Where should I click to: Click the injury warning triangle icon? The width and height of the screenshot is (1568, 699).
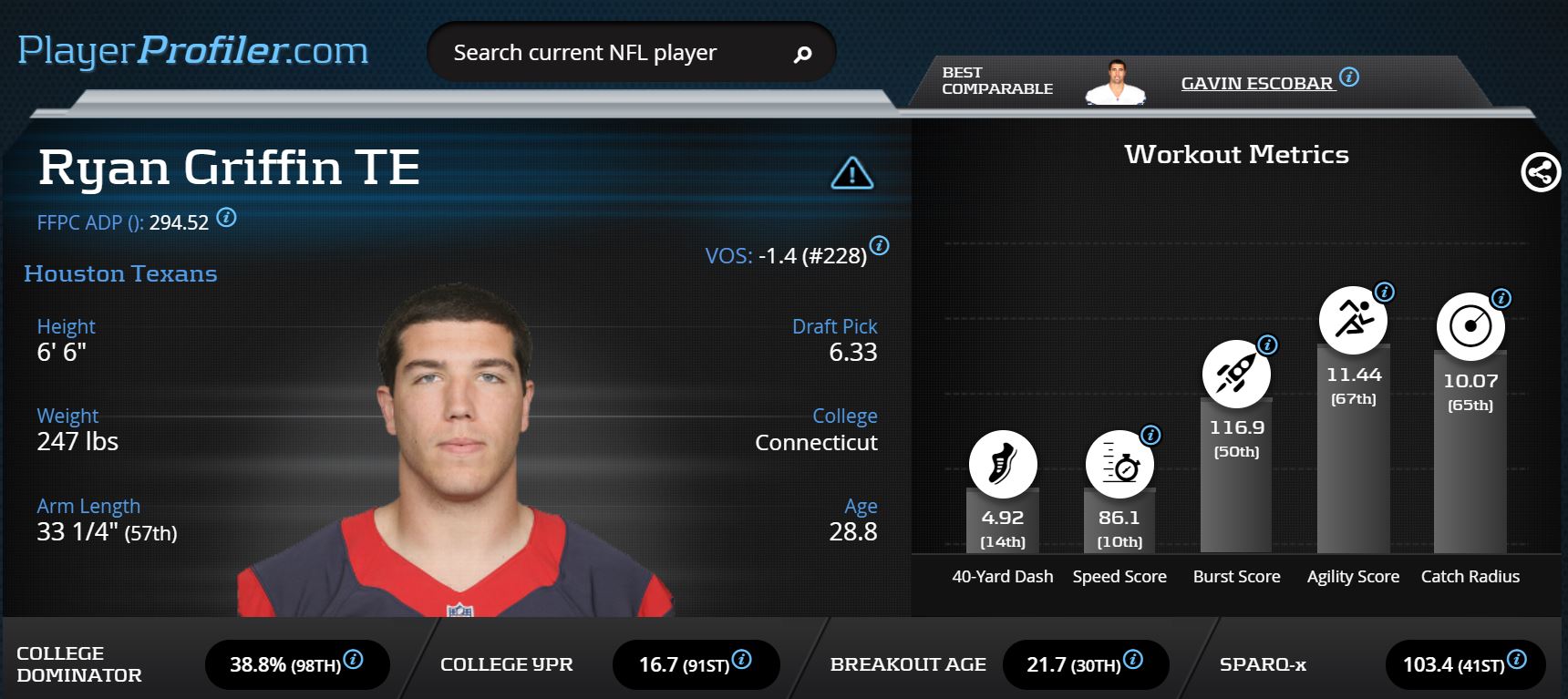(x=852, y=172)
